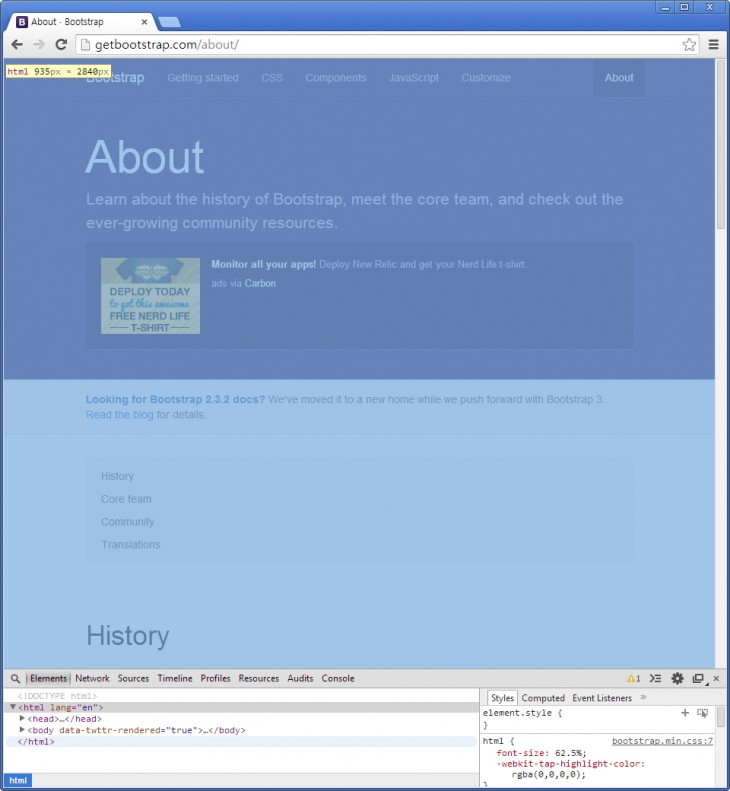Close the DevTools panel
This screenshot has height=791, width=730.
[716, 679]
